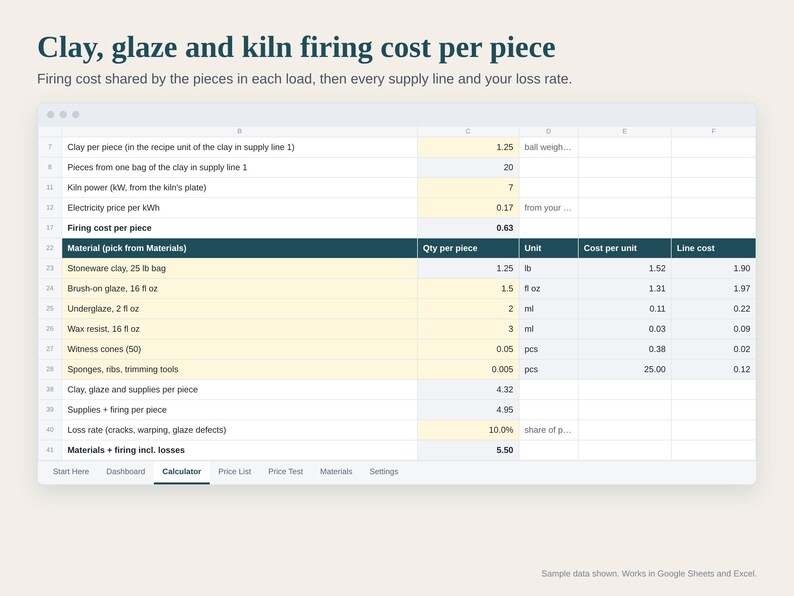Switch to the Dashboard tab
This screenshot has width=794, height=596.
[126, 471]
